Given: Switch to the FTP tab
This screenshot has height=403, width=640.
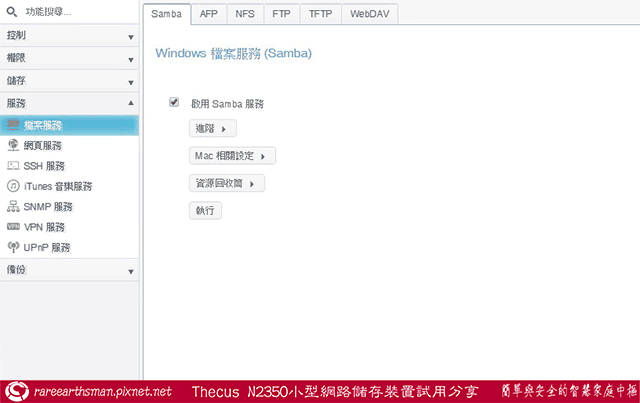Looking at the screenshot, I should 282,14.
